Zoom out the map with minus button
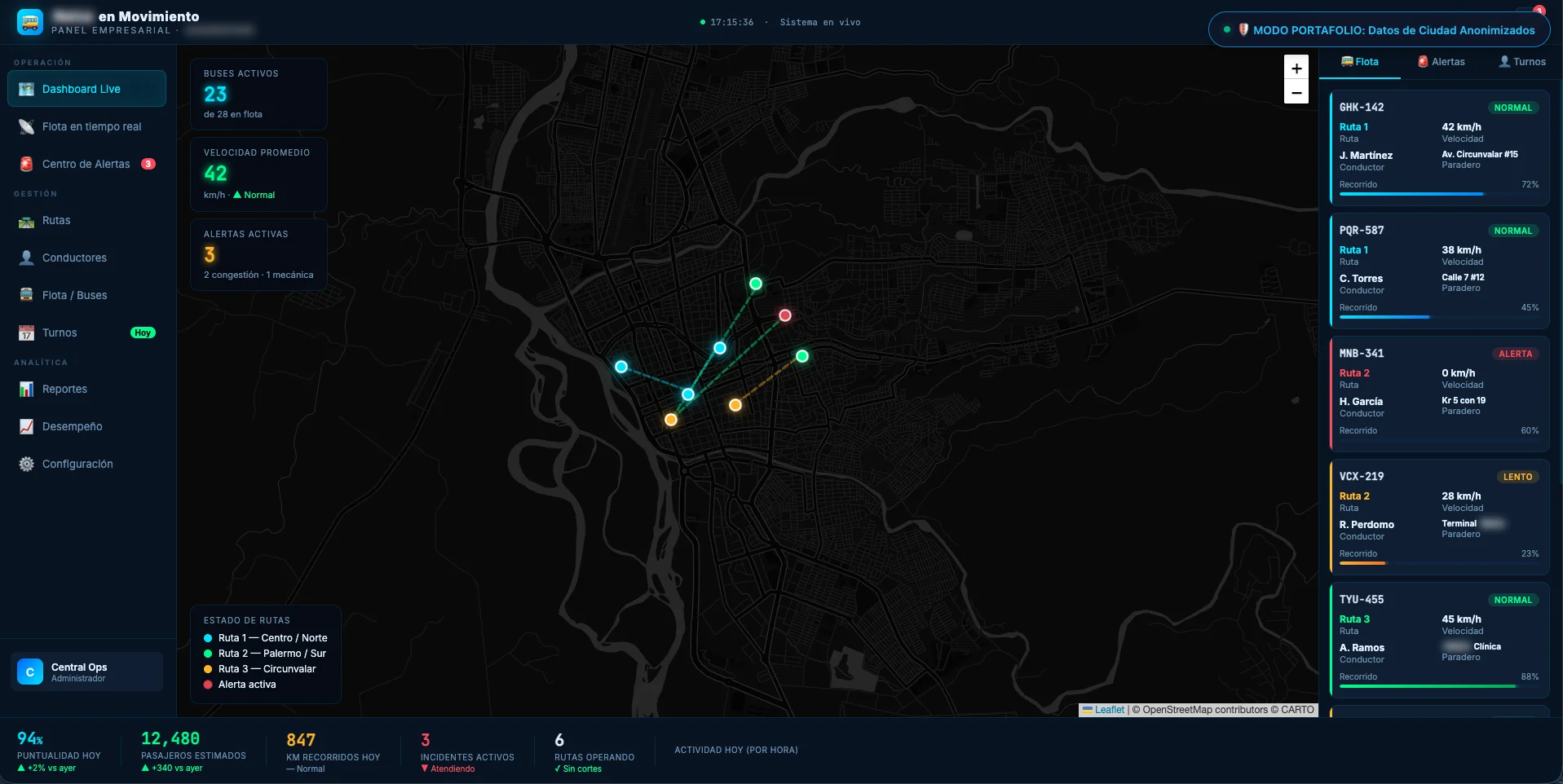 tap(1296, 92)
